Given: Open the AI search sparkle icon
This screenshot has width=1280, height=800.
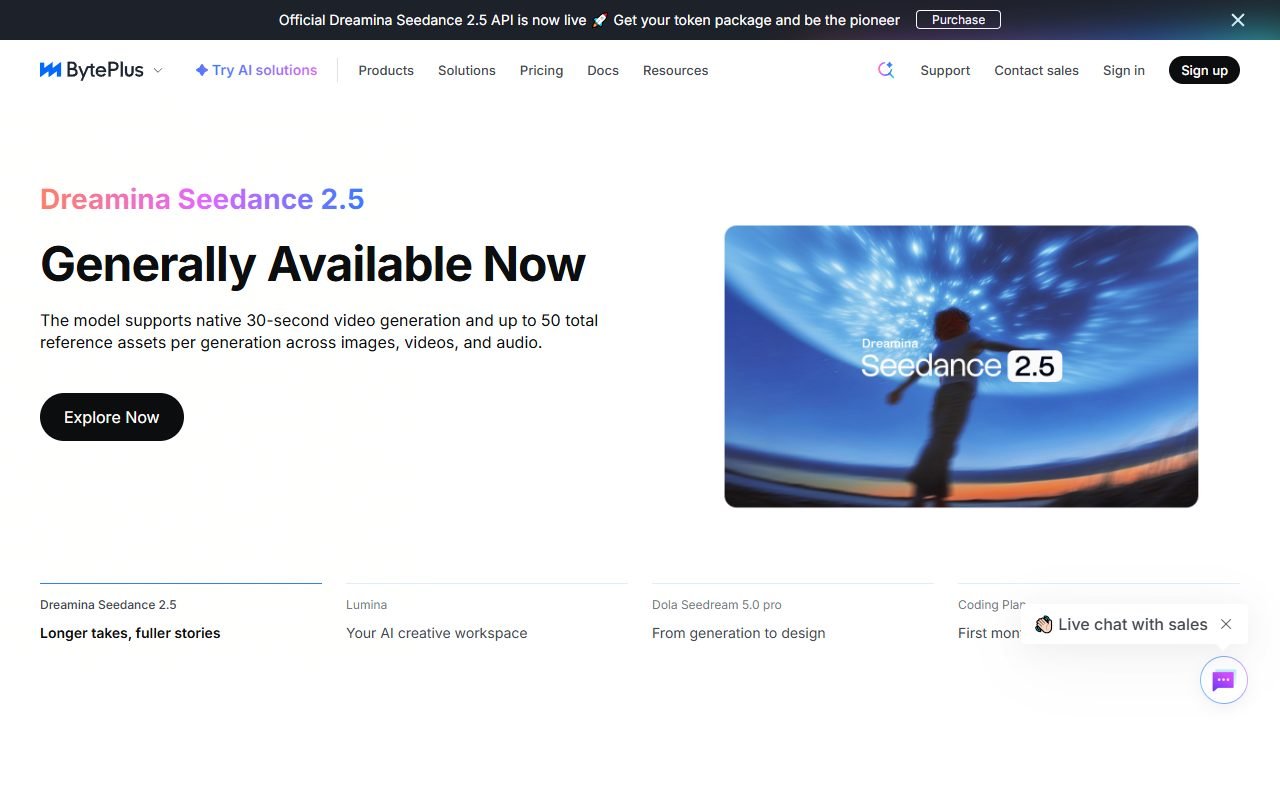Looking at the screenshot, I should (x=885, y=70).
